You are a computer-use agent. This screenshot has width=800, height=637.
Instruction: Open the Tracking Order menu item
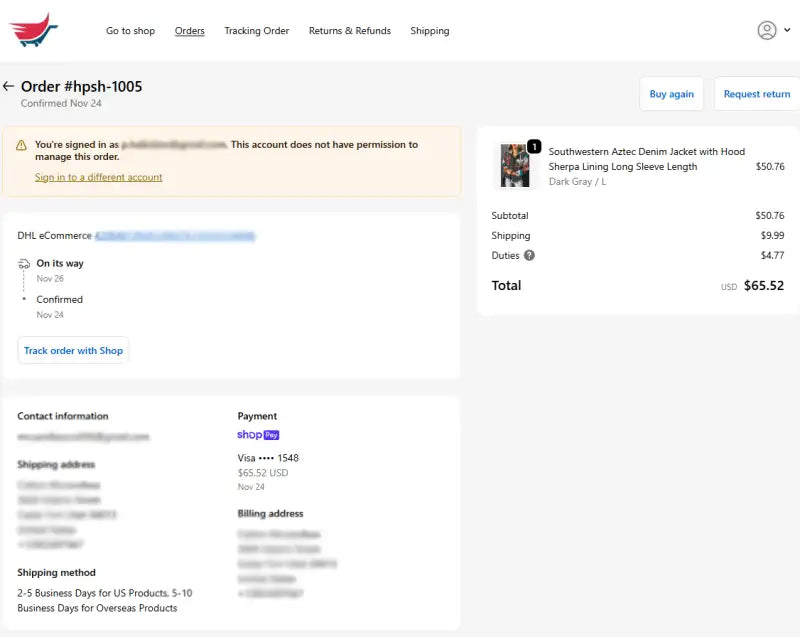(256, 31)
